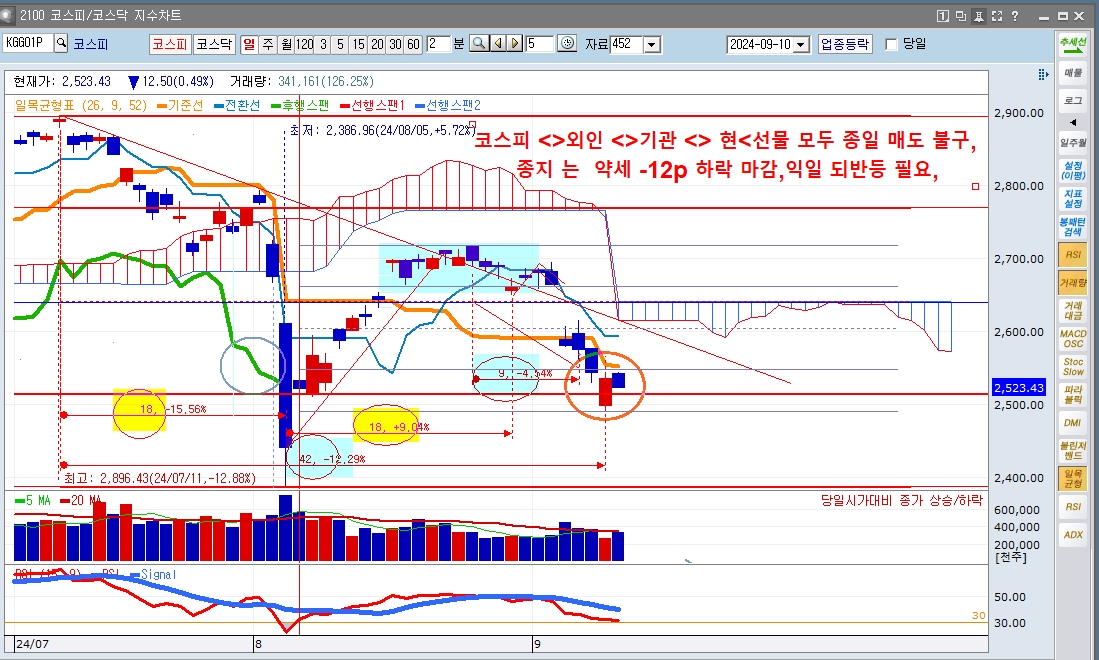Expand the 자료 452 count dropdown
Image resolution: width=1099 pixels, height=660 pixels.
tap(652, 44)
